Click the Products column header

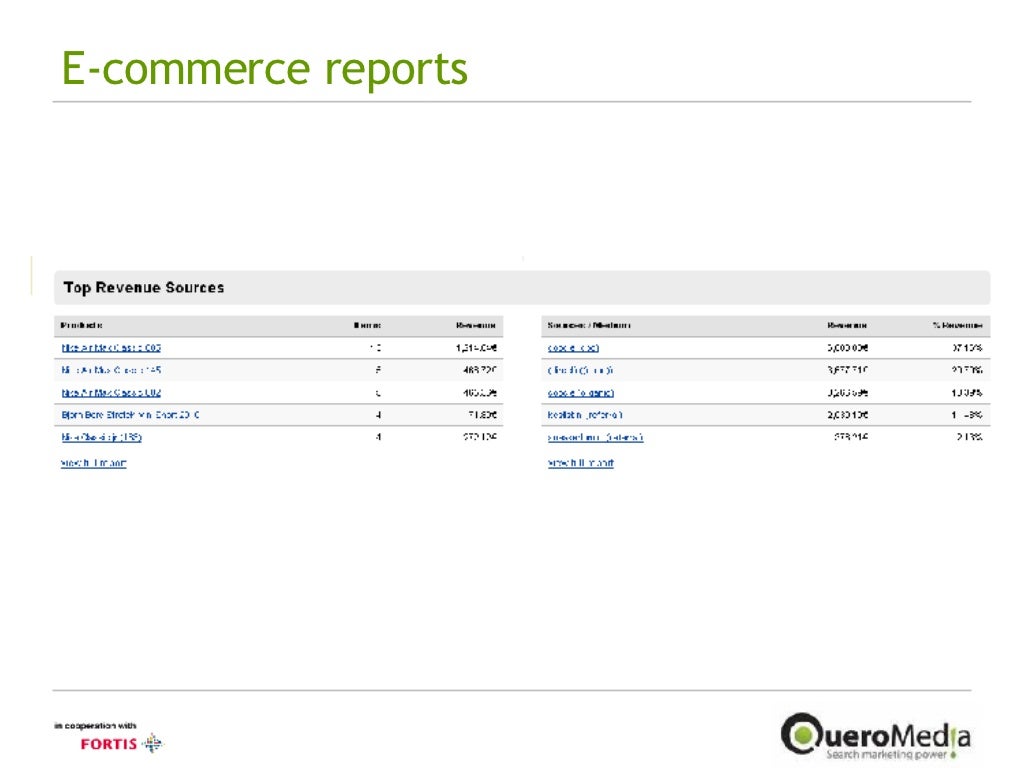pyautogui.click(x=81, y=325)
